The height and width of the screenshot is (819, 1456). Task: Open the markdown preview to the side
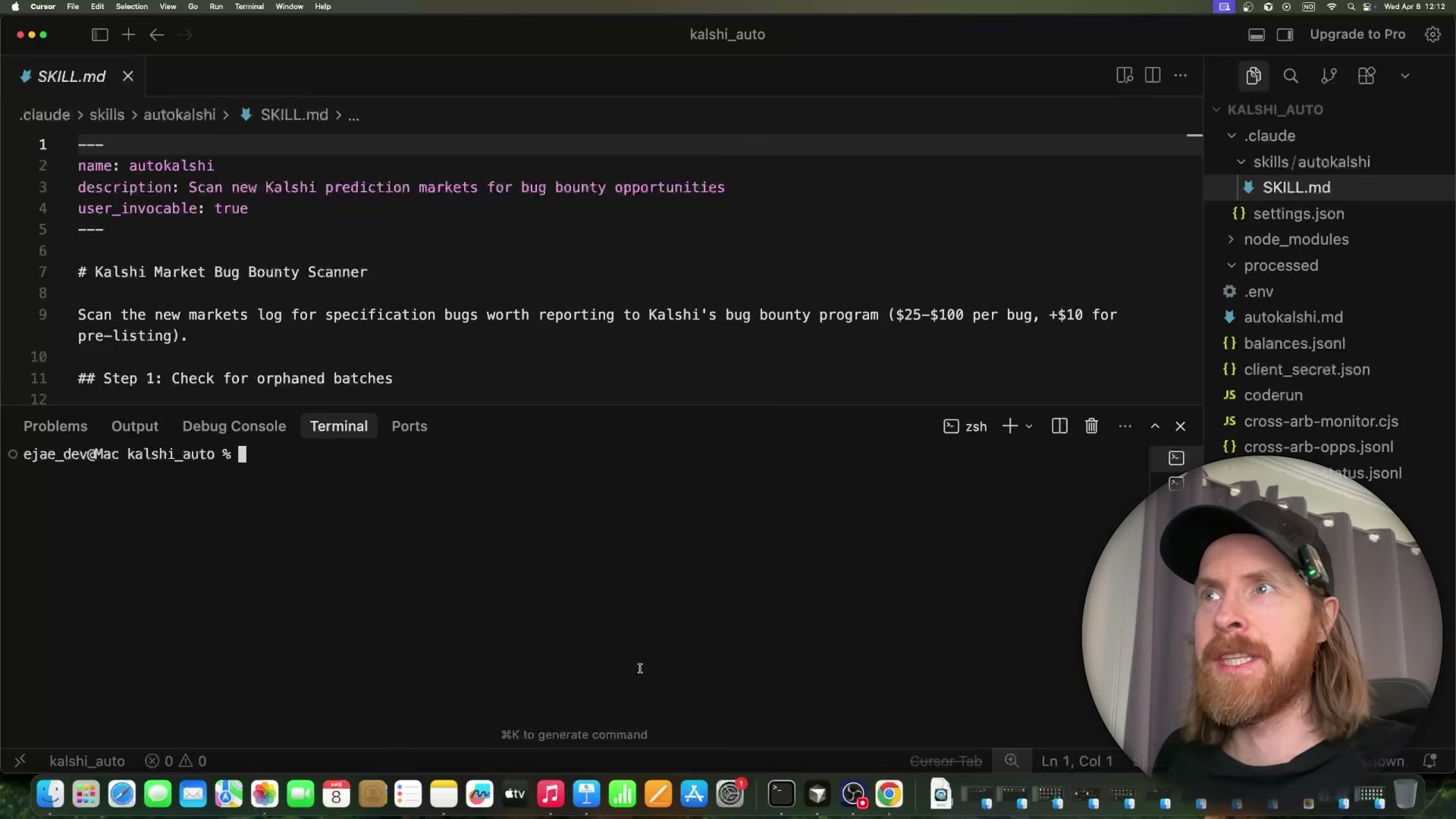pyautogui.click(x=1125, y=76)
